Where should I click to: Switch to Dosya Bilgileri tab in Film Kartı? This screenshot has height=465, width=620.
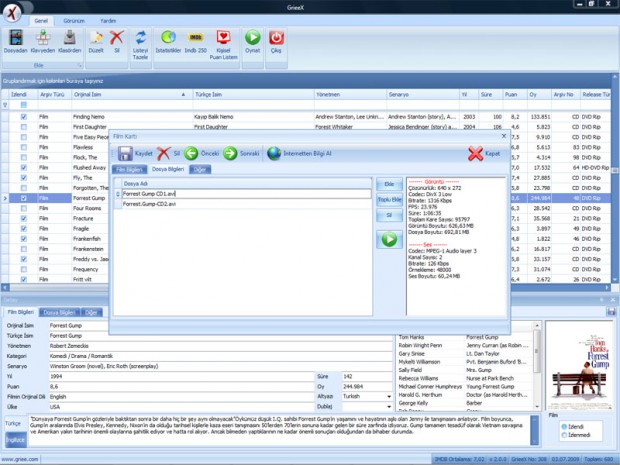168,169
